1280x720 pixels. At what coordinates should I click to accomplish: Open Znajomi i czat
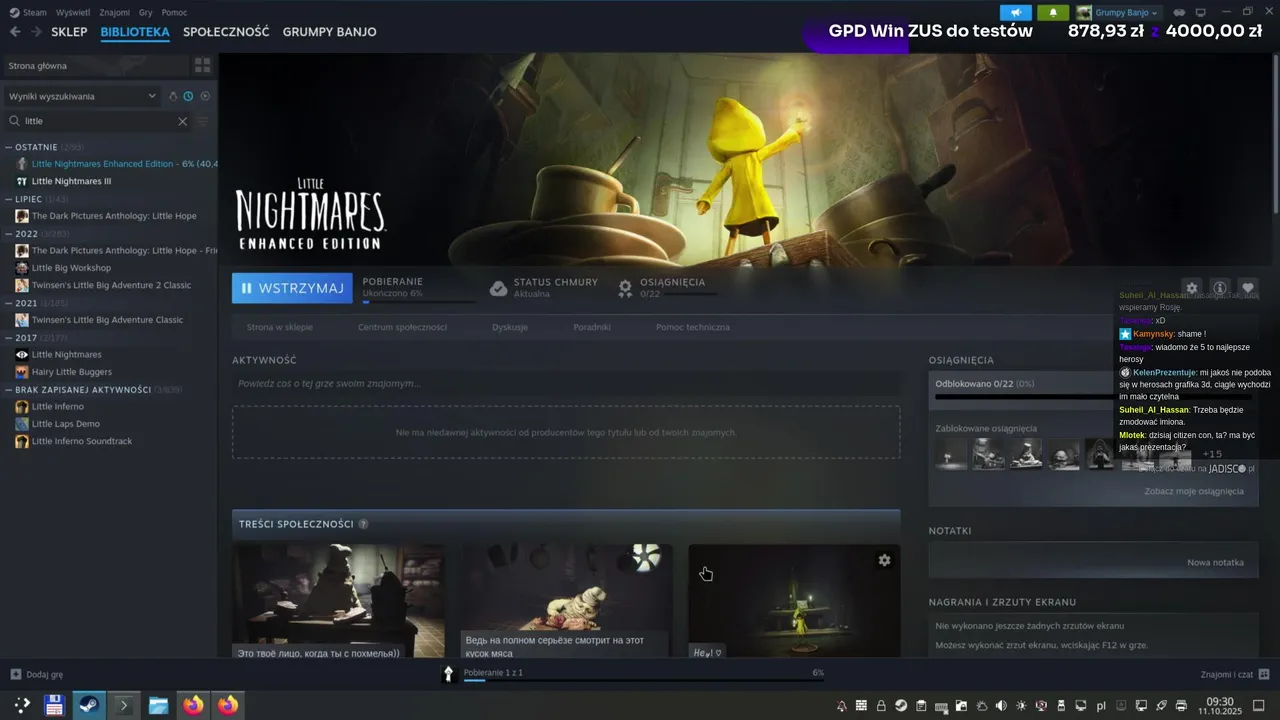[x=1234, y=674]
